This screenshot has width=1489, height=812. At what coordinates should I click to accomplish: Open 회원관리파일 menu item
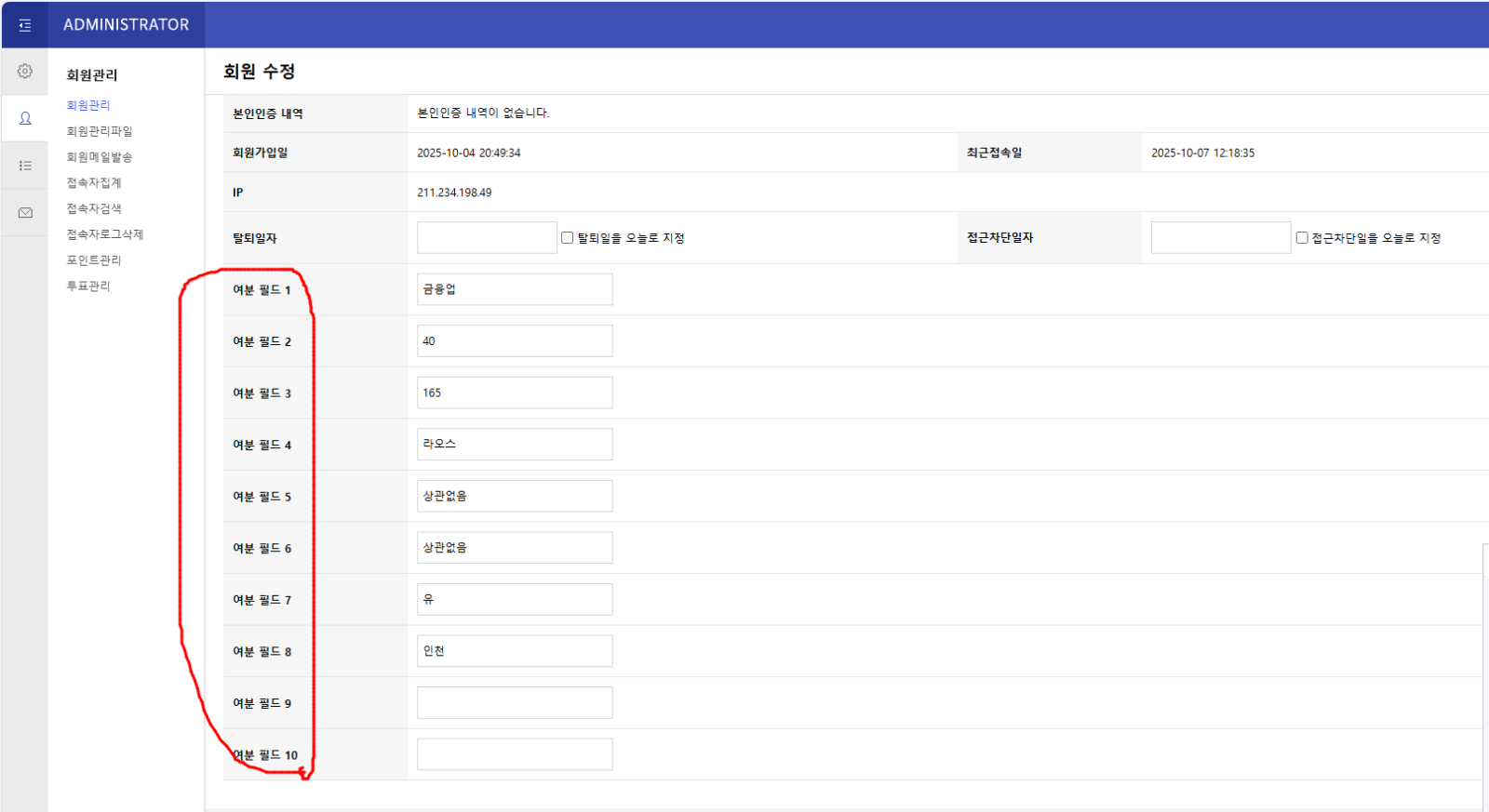point(100,131)
